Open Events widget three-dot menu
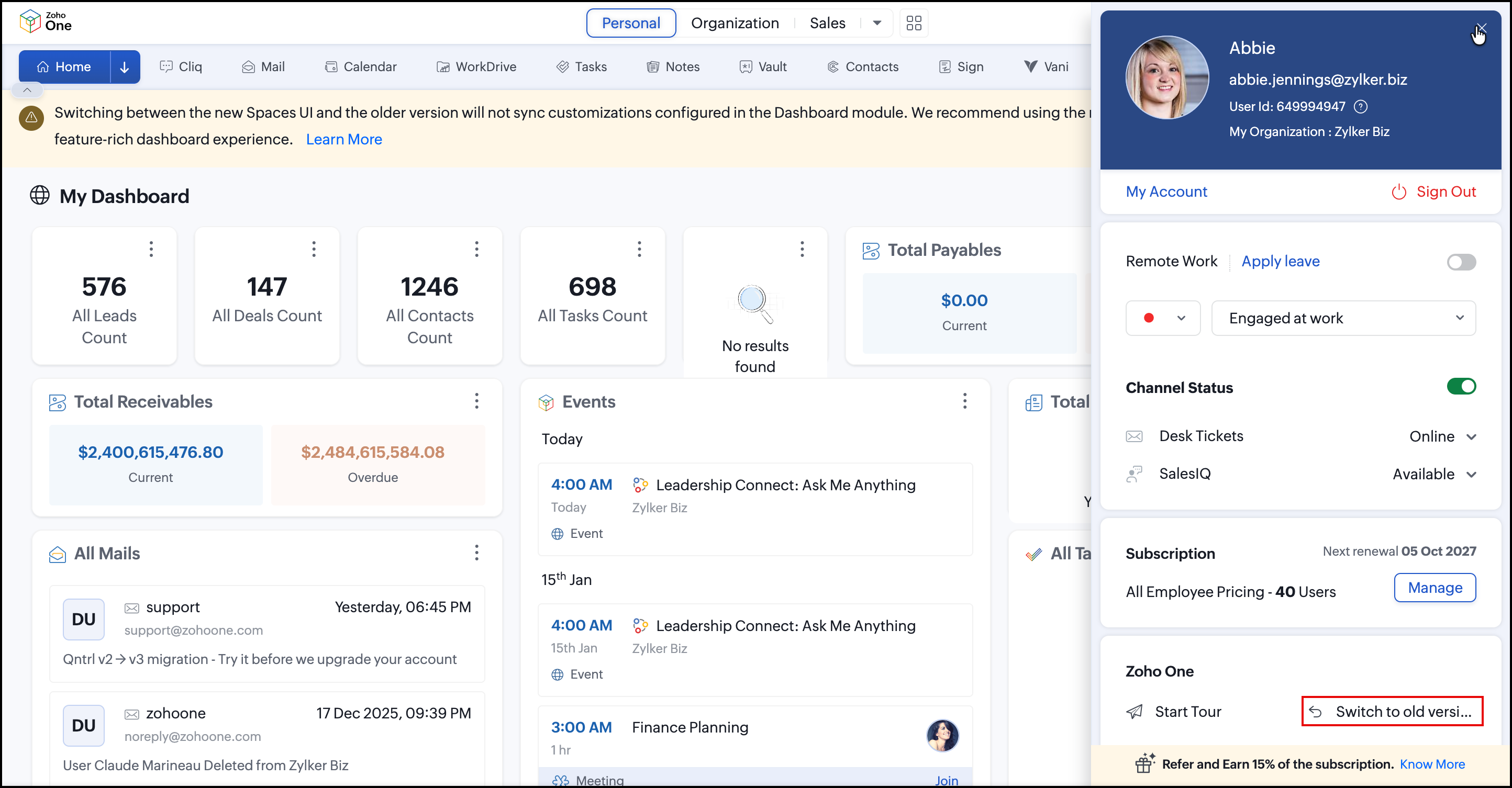Screen dimensions: 1512x788 (x=964, y=401)
